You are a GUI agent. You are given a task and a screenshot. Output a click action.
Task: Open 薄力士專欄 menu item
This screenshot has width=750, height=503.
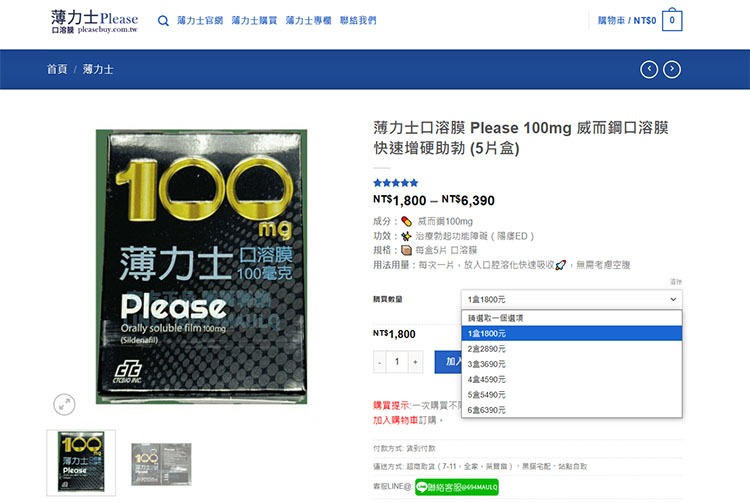click(309, 21)
